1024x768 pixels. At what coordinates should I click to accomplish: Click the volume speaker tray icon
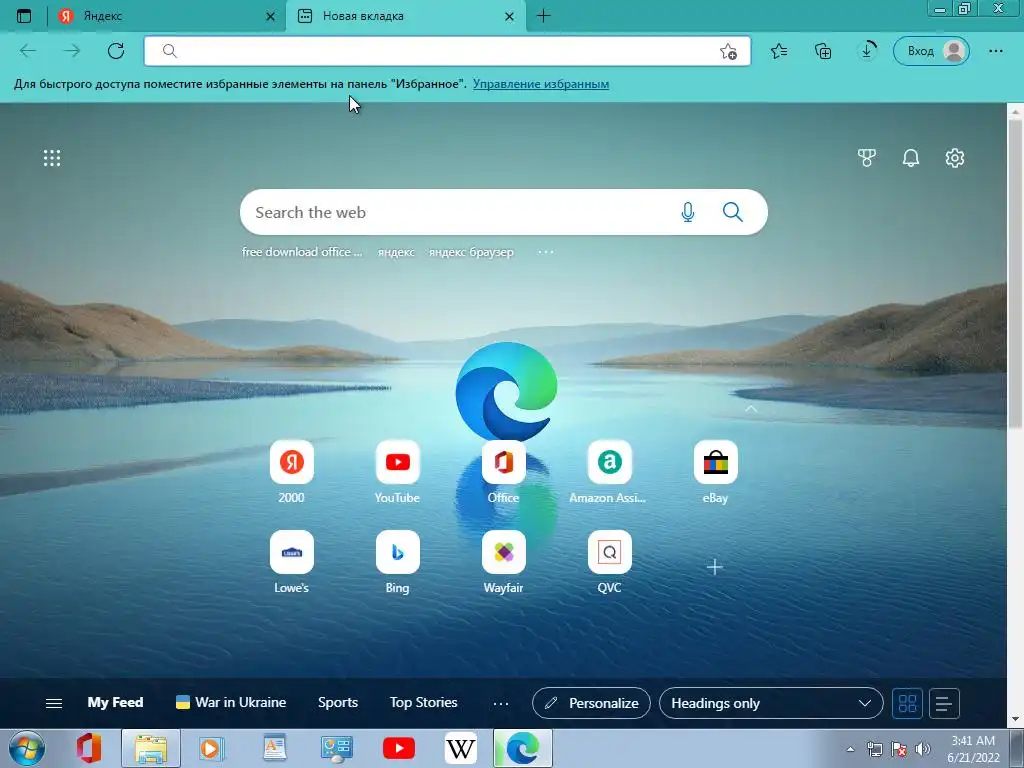923,749
